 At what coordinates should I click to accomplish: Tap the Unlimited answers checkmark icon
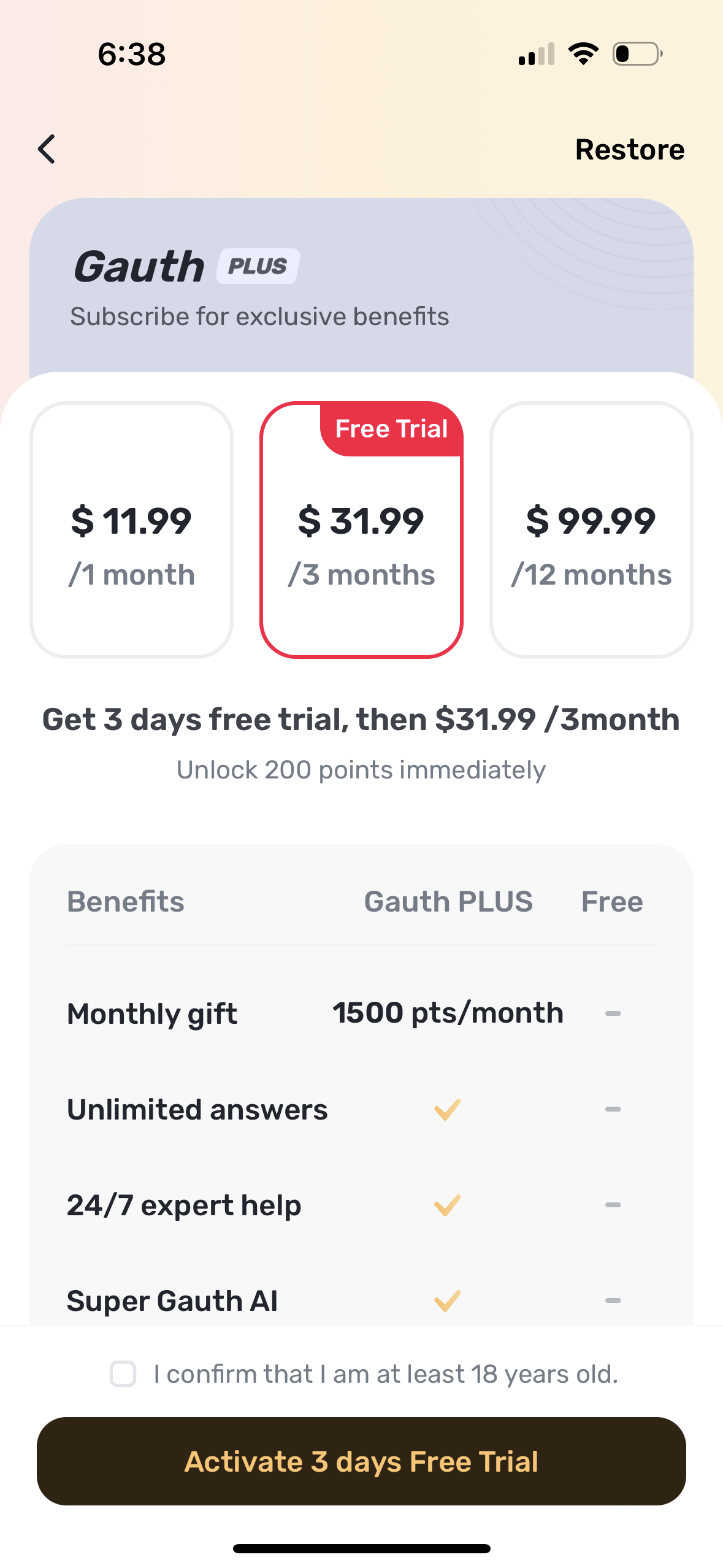pos(447,1109)
